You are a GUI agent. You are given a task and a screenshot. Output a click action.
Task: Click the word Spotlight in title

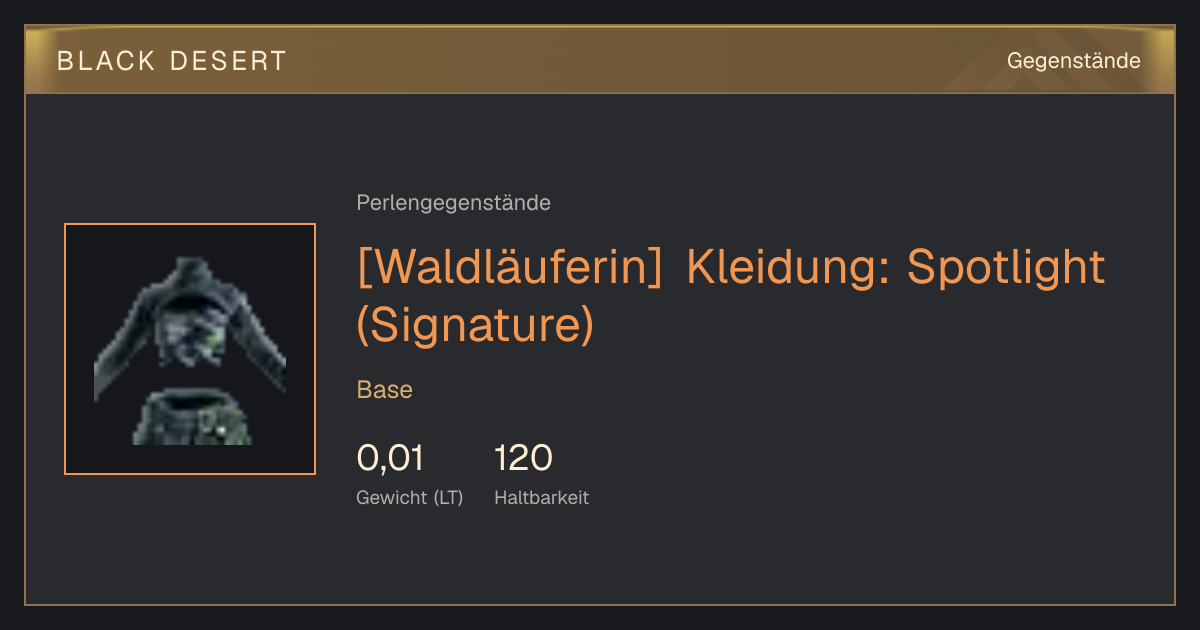click(x=1006, y=267)
